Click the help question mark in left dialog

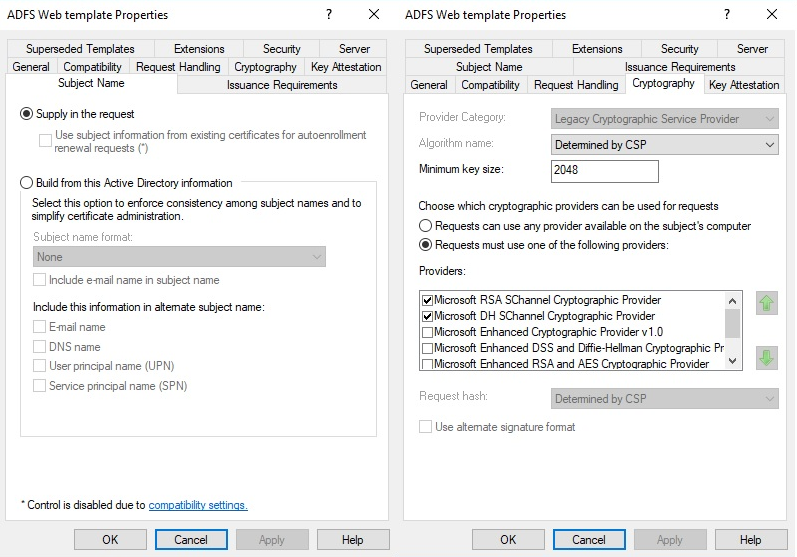coord(329,14)
